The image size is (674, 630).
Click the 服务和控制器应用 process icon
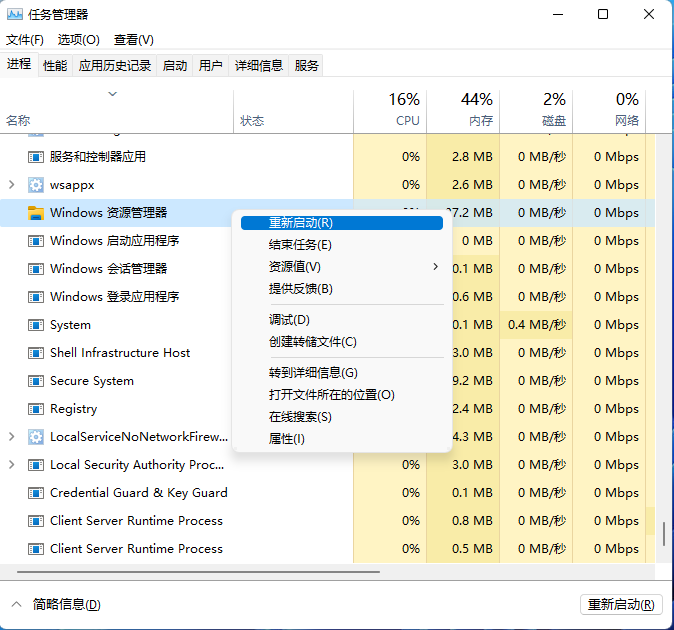click(x=36, y=157)
